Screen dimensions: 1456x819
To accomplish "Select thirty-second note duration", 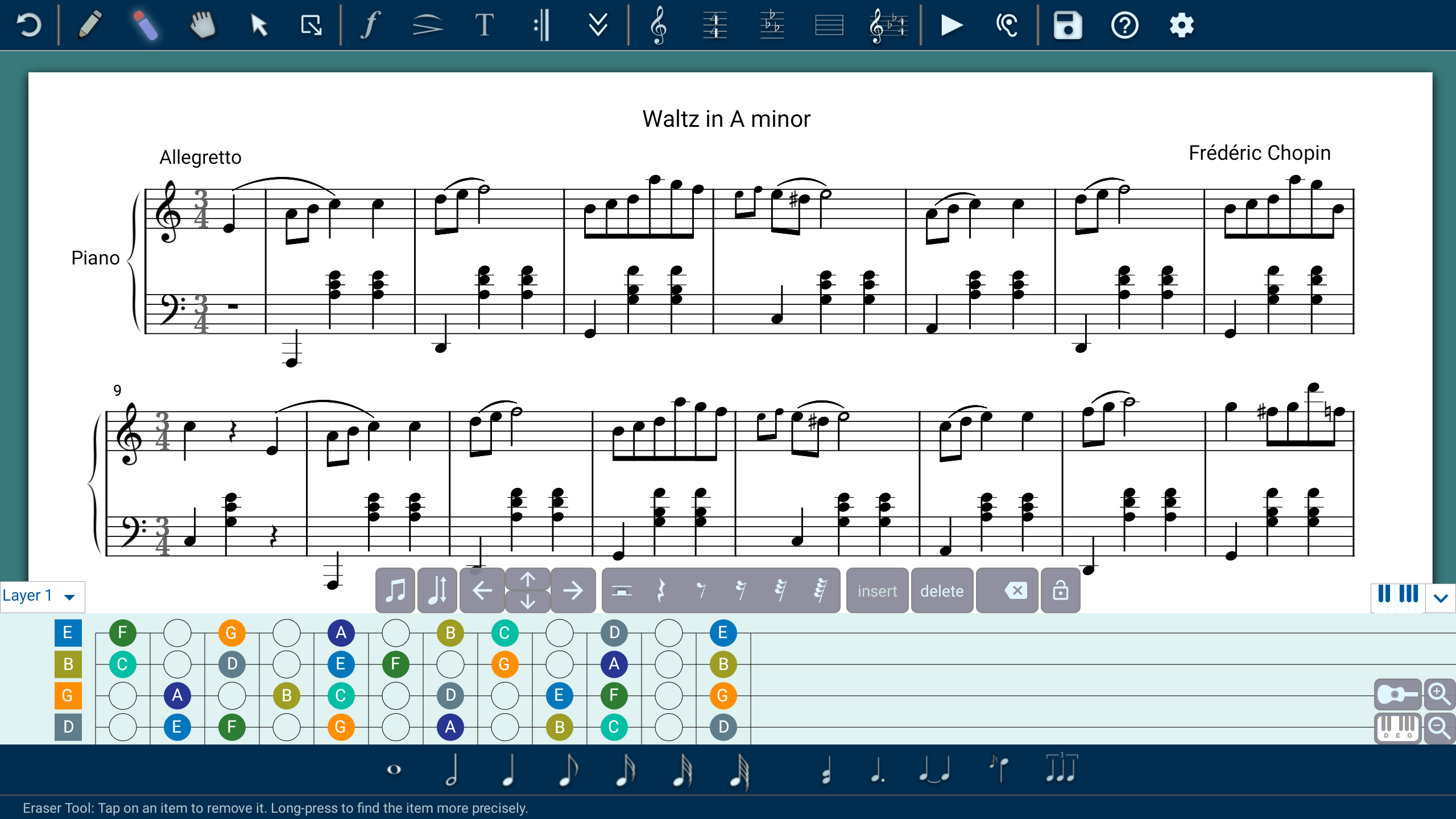I will coord(682,770).
